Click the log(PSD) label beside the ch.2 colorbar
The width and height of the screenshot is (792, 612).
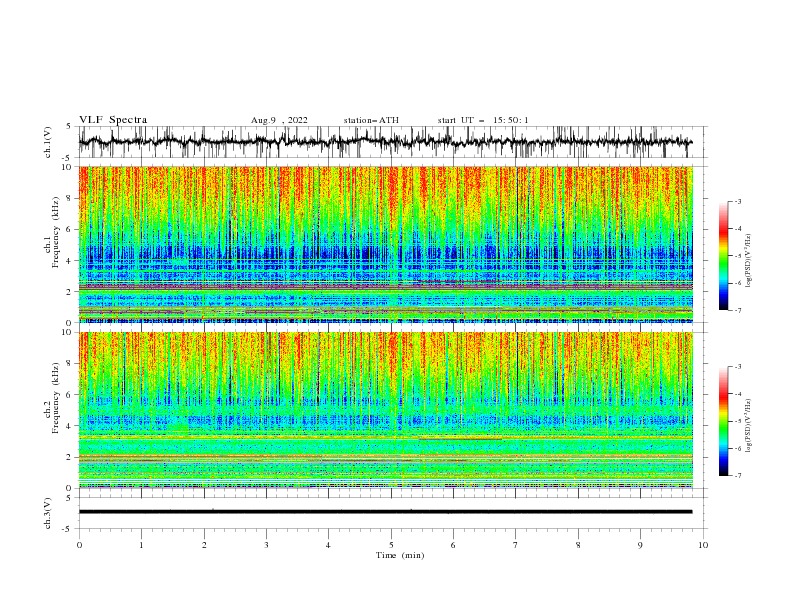coord(748,425)
